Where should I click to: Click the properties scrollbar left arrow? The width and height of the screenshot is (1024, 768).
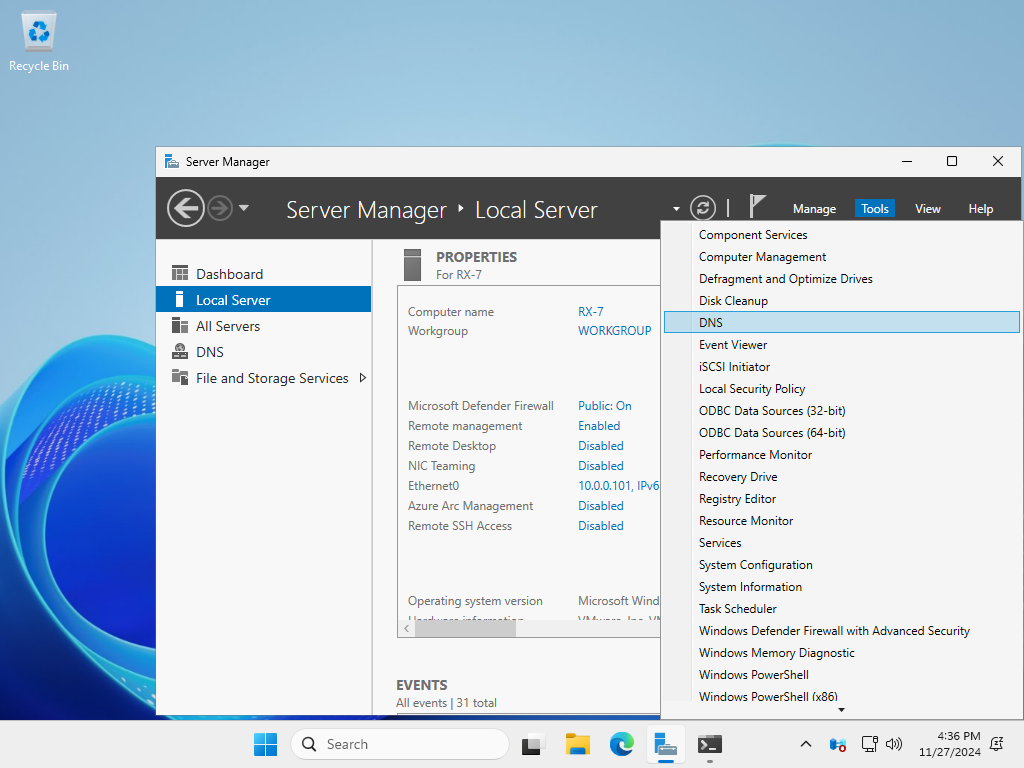(x=406, y=628)
